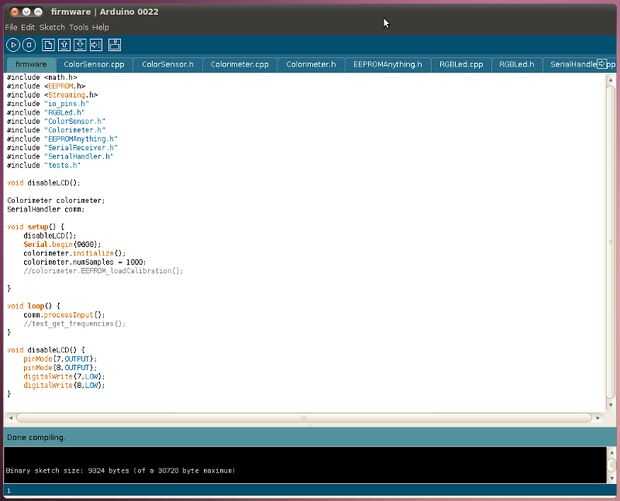
Task: Click the '#include "RGBLed.h"' line
Action: pos(46,112)
